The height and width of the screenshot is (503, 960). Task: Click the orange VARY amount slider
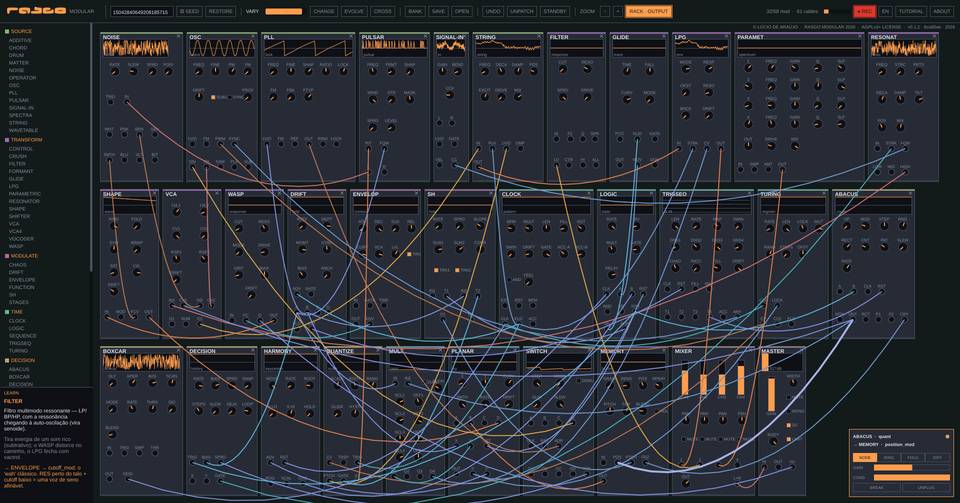[x=283, y=12]
